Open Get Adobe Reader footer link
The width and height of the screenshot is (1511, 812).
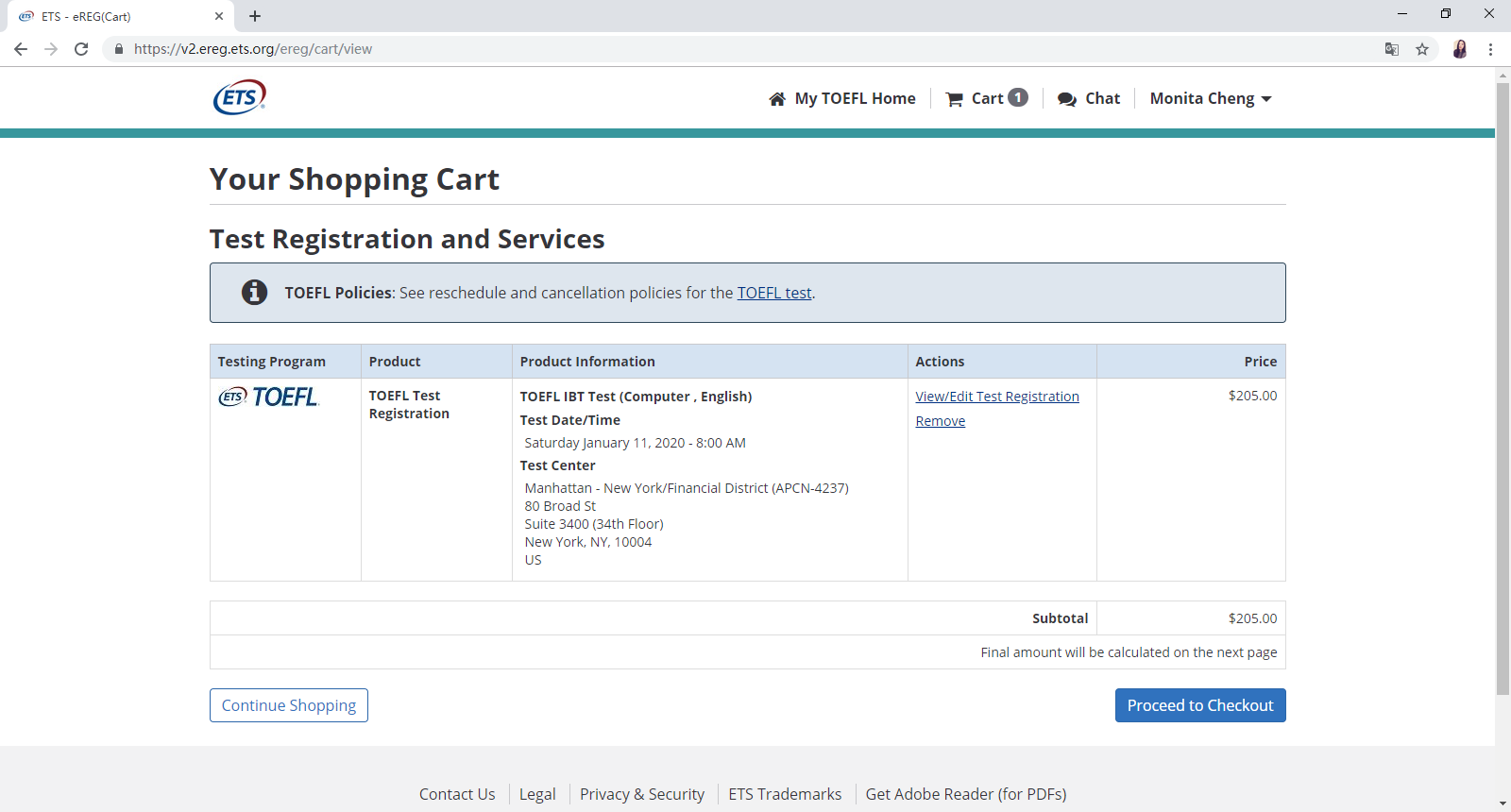pos(966,794)
